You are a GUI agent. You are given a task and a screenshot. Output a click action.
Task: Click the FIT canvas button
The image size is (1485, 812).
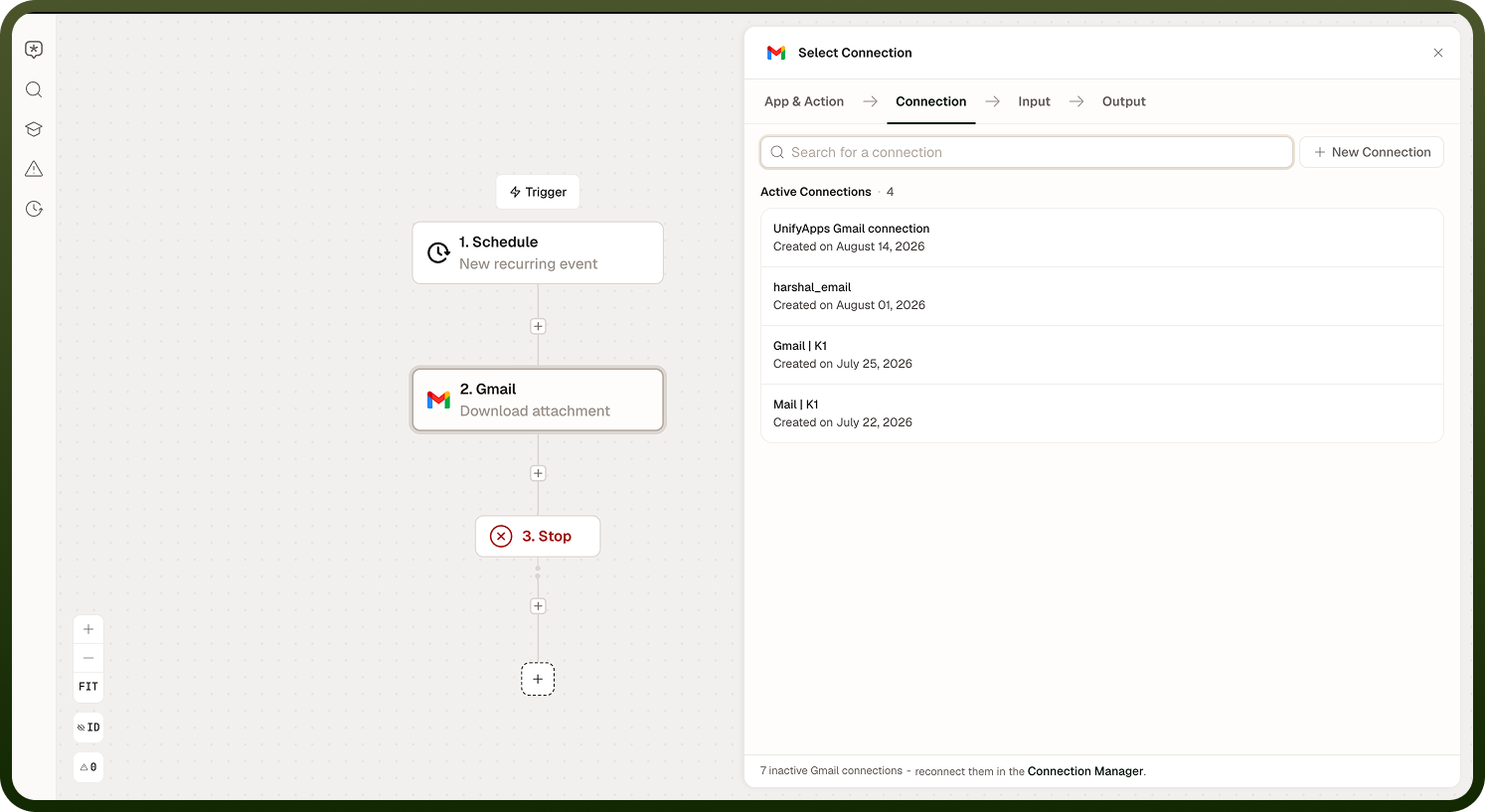pyautogui.click(x=88, y=687)
